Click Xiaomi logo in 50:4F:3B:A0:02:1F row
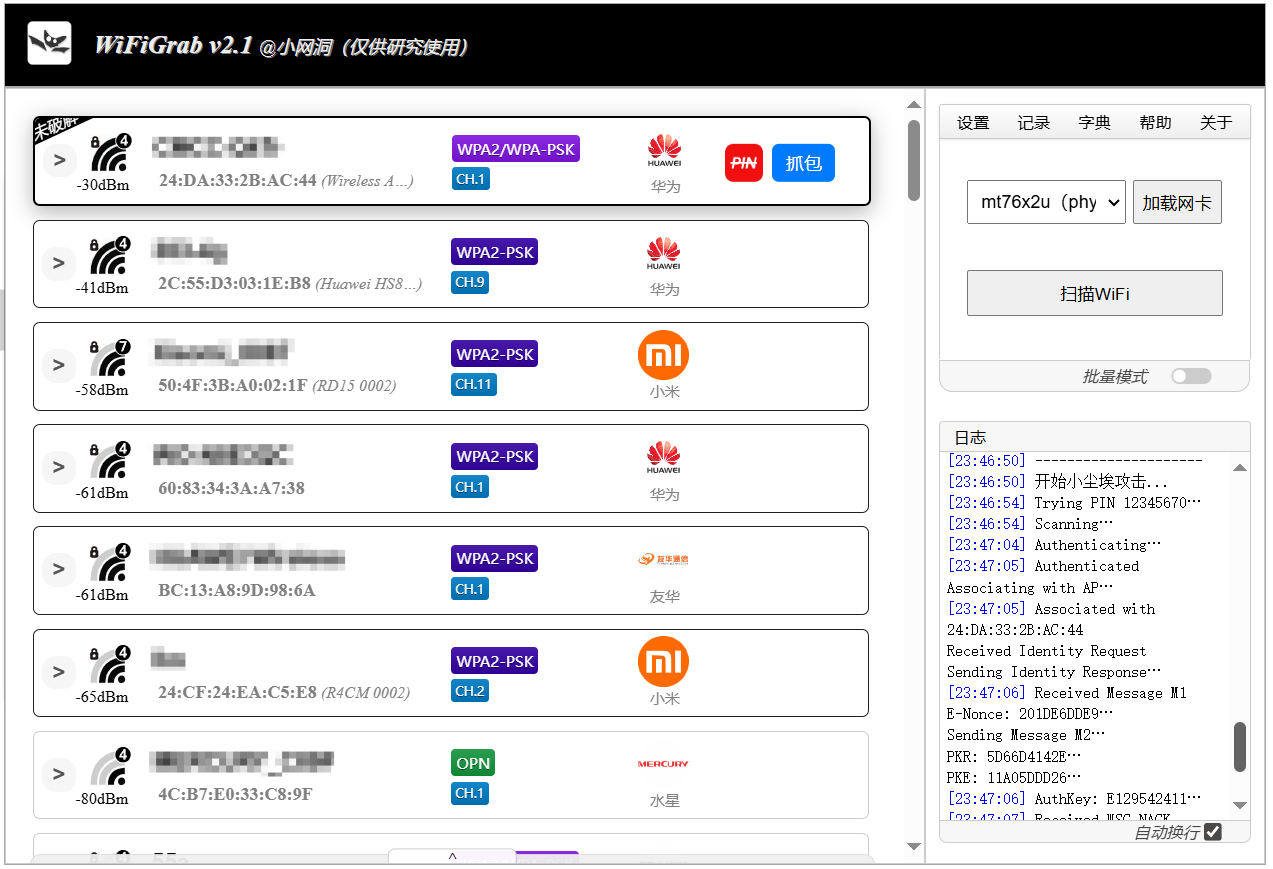 point(664,355)
